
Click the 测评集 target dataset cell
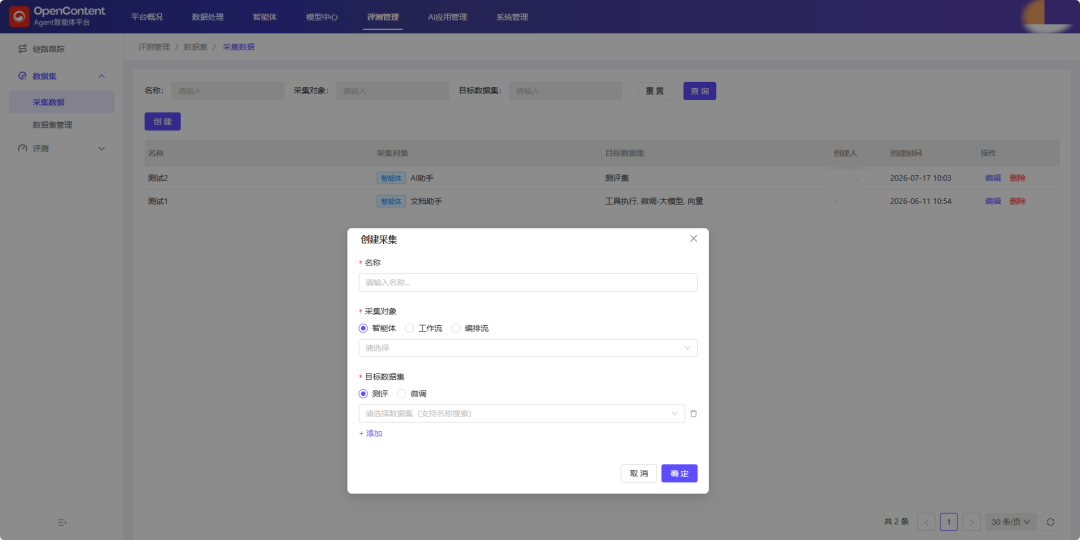click(617, 178)
